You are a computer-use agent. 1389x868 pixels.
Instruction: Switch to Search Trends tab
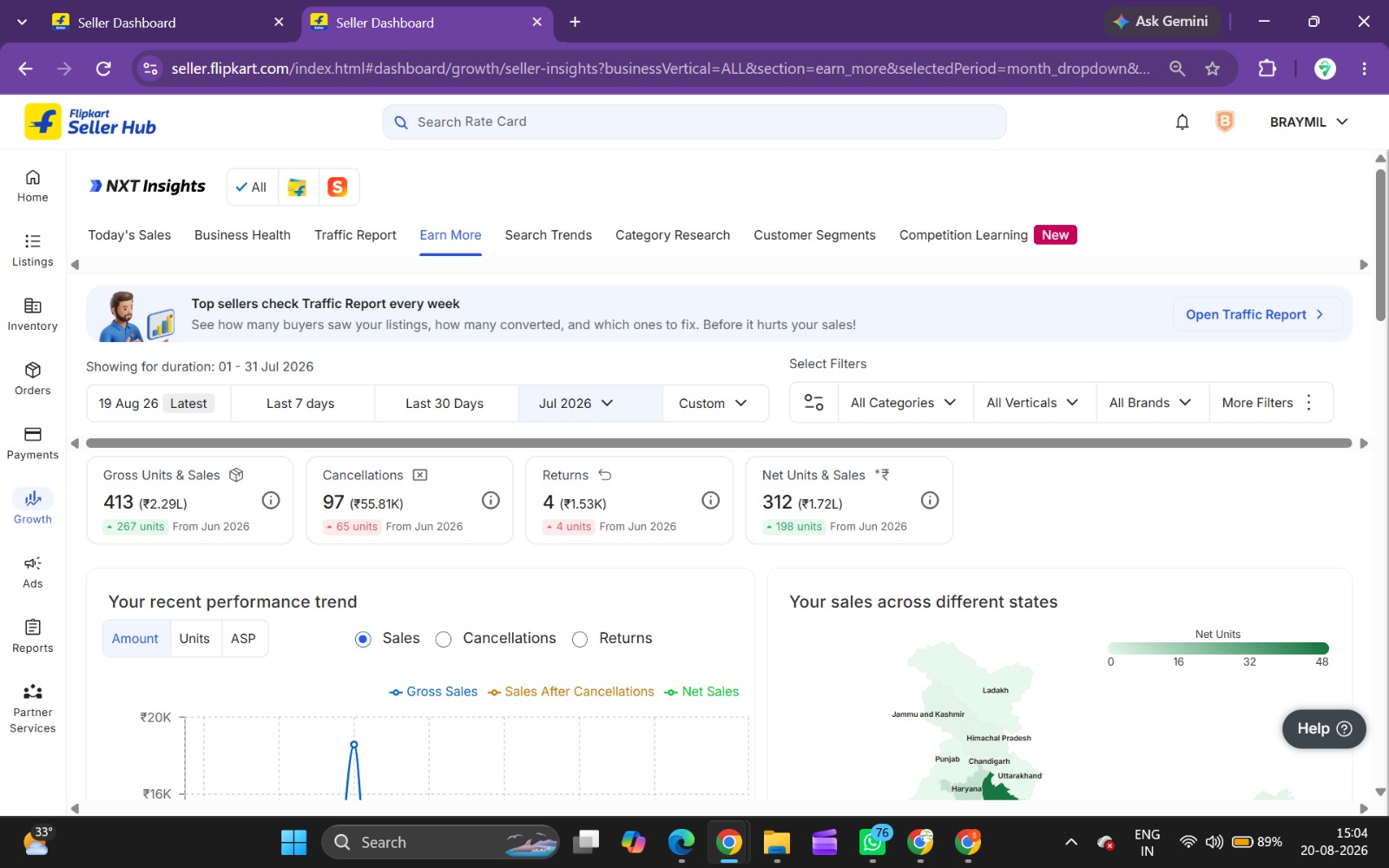click(549, 235)
